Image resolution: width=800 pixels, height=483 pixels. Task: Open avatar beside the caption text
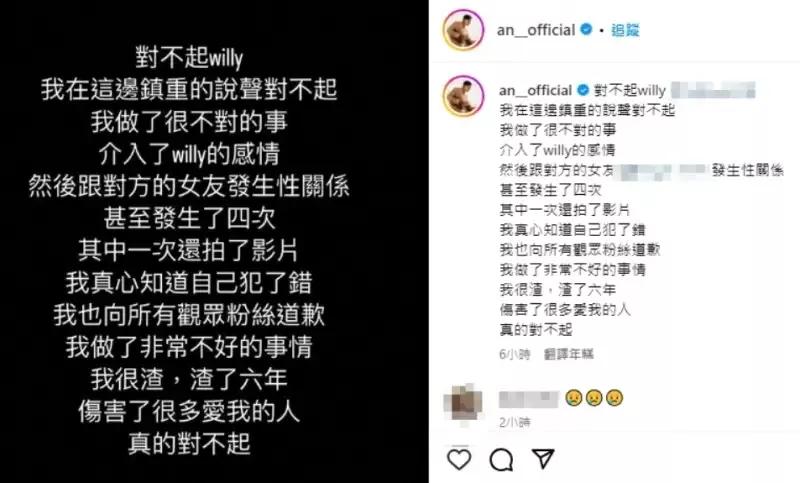pyautogui.click(x=463, y=96)
